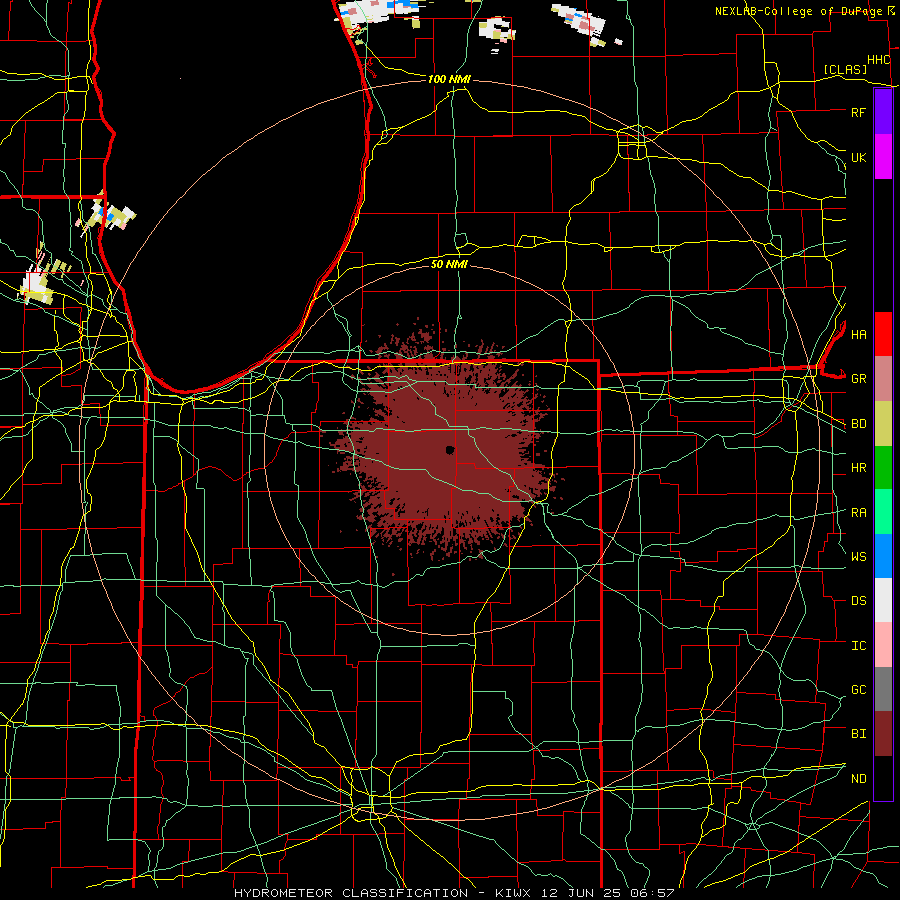Select the BI legend label

[x=858, y=734]
